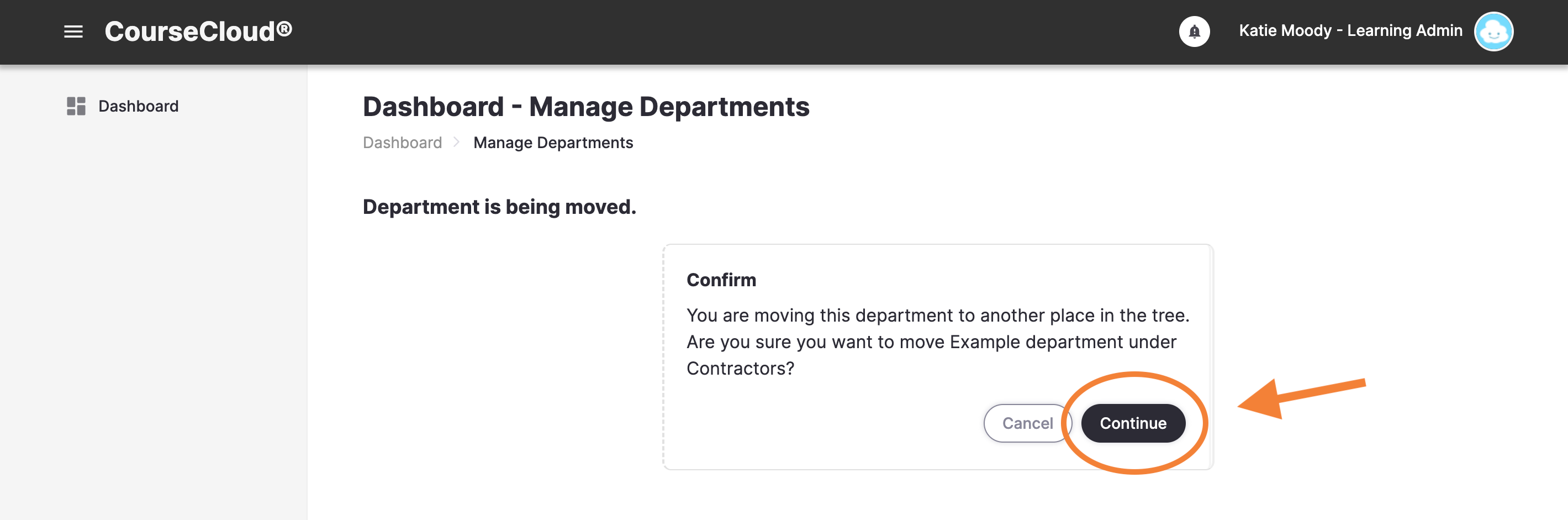The width and height of the screenshot is (1568, 520).
Task: Click the Example department text in dialog
Action: point(1036,342)
